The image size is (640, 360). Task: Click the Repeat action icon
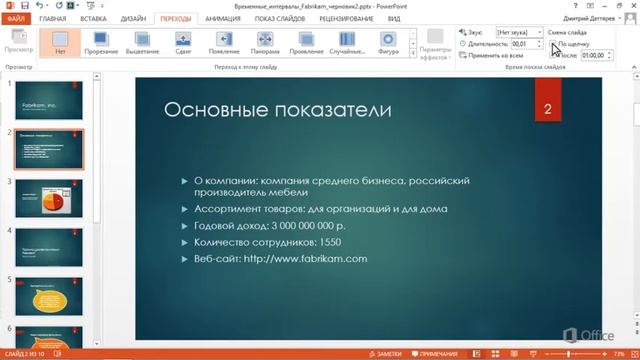(x=59, y=6)
